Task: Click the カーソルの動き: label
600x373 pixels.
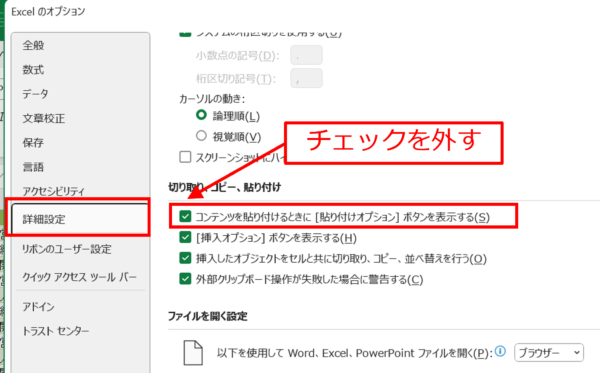Action: click(212, 99)
